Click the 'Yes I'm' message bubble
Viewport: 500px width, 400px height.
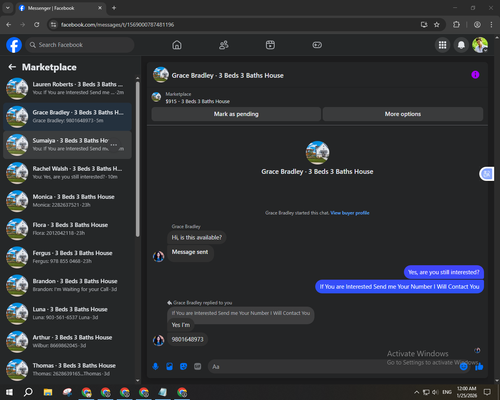coord(181,325)
